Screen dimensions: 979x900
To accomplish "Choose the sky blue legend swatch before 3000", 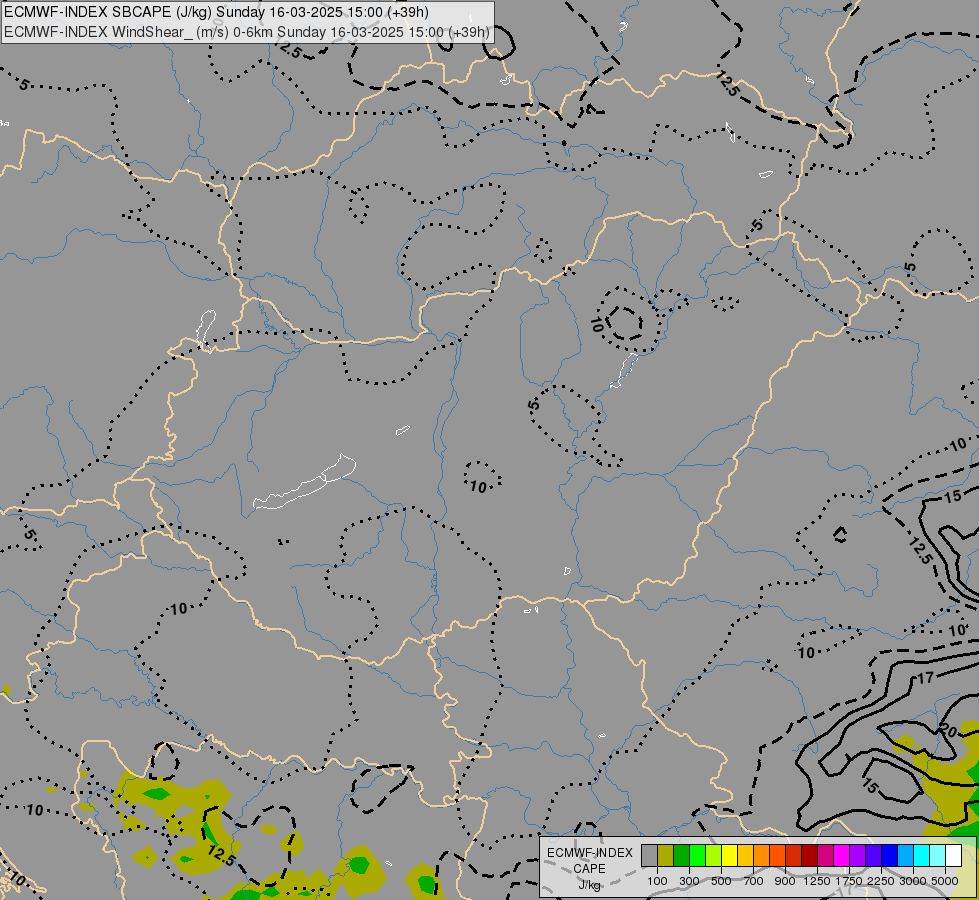I will (x=906, y=855).
